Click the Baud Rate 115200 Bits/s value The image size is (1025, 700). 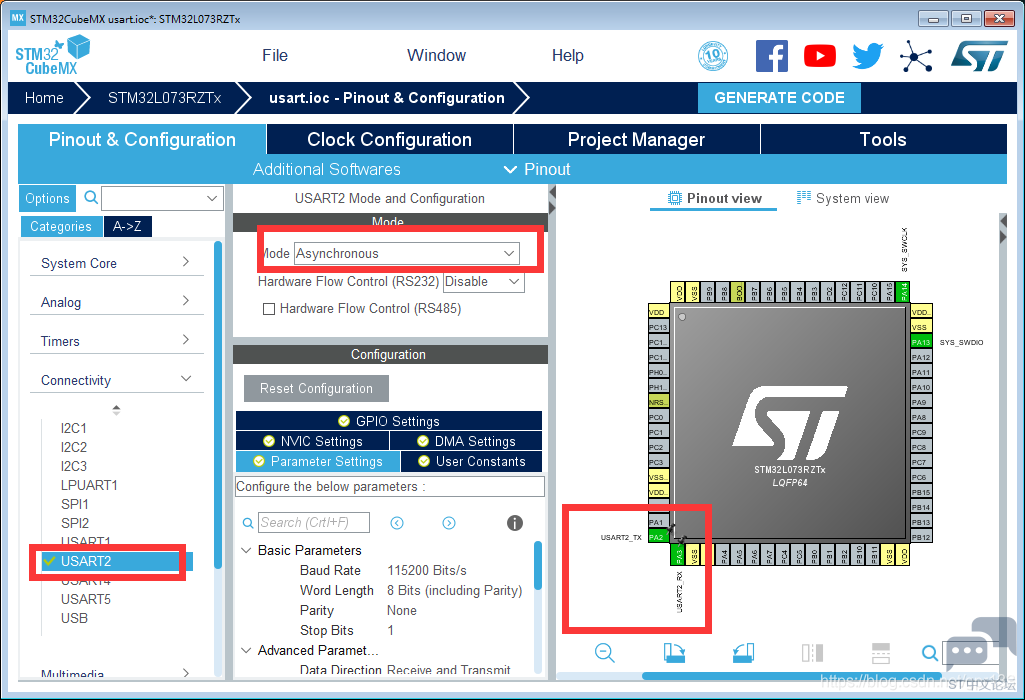(427, 570)
